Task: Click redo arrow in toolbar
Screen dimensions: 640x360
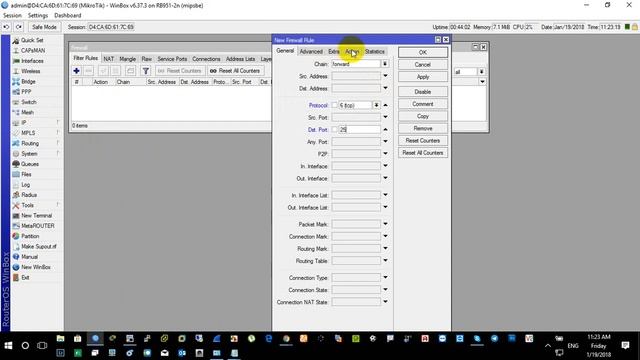Action: (x=19, y=27)
